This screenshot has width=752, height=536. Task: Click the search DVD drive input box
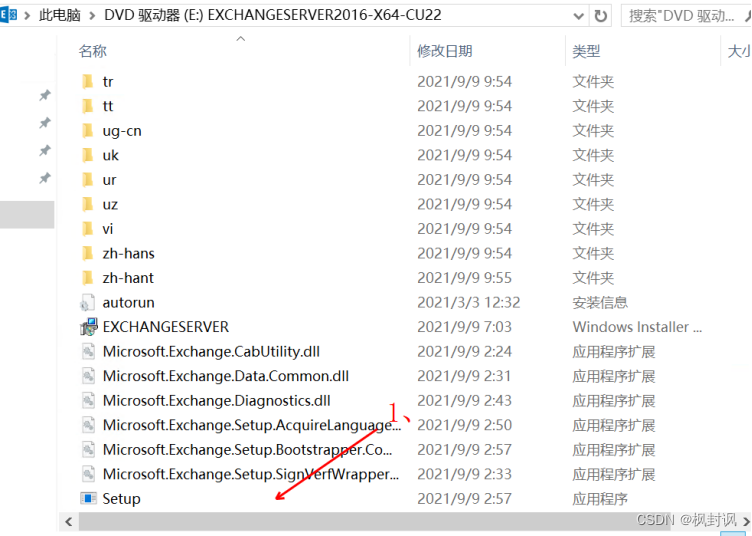pos(685,16)
